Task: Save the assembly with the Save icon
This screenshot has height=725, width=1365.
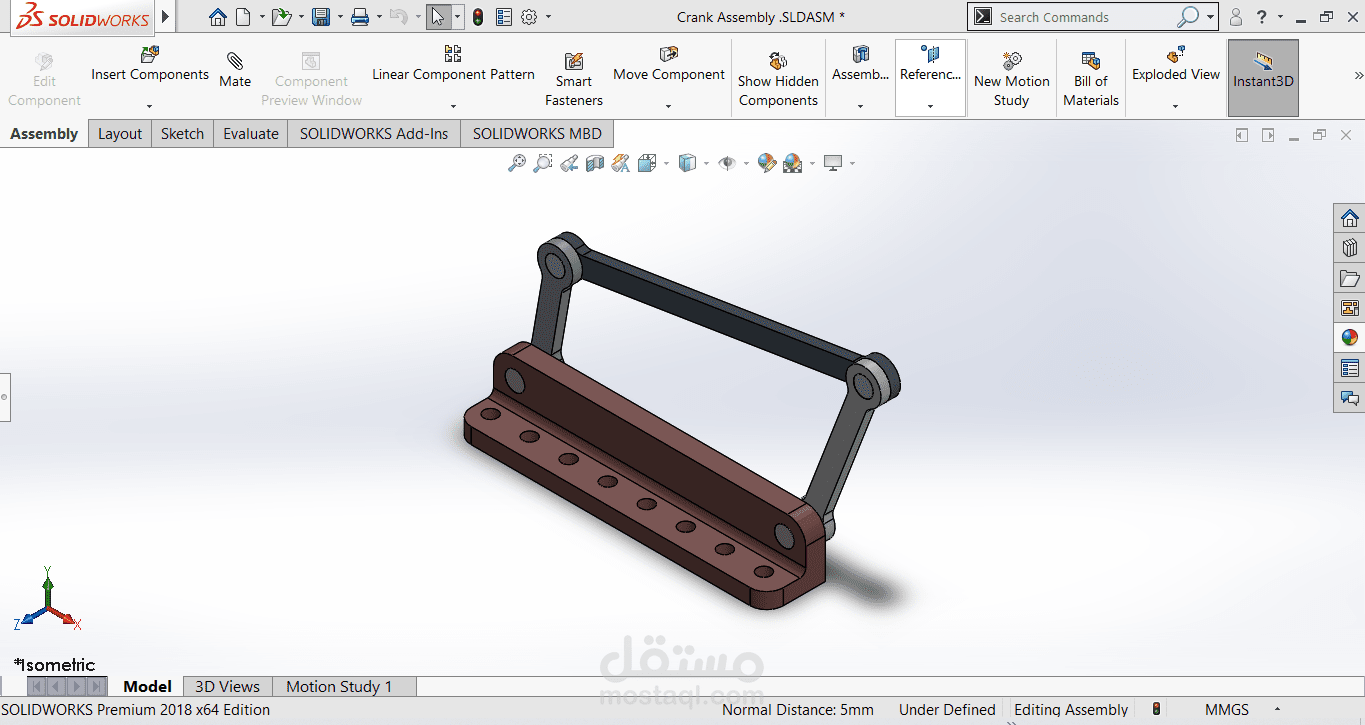Action: click(x=321, y=17)
